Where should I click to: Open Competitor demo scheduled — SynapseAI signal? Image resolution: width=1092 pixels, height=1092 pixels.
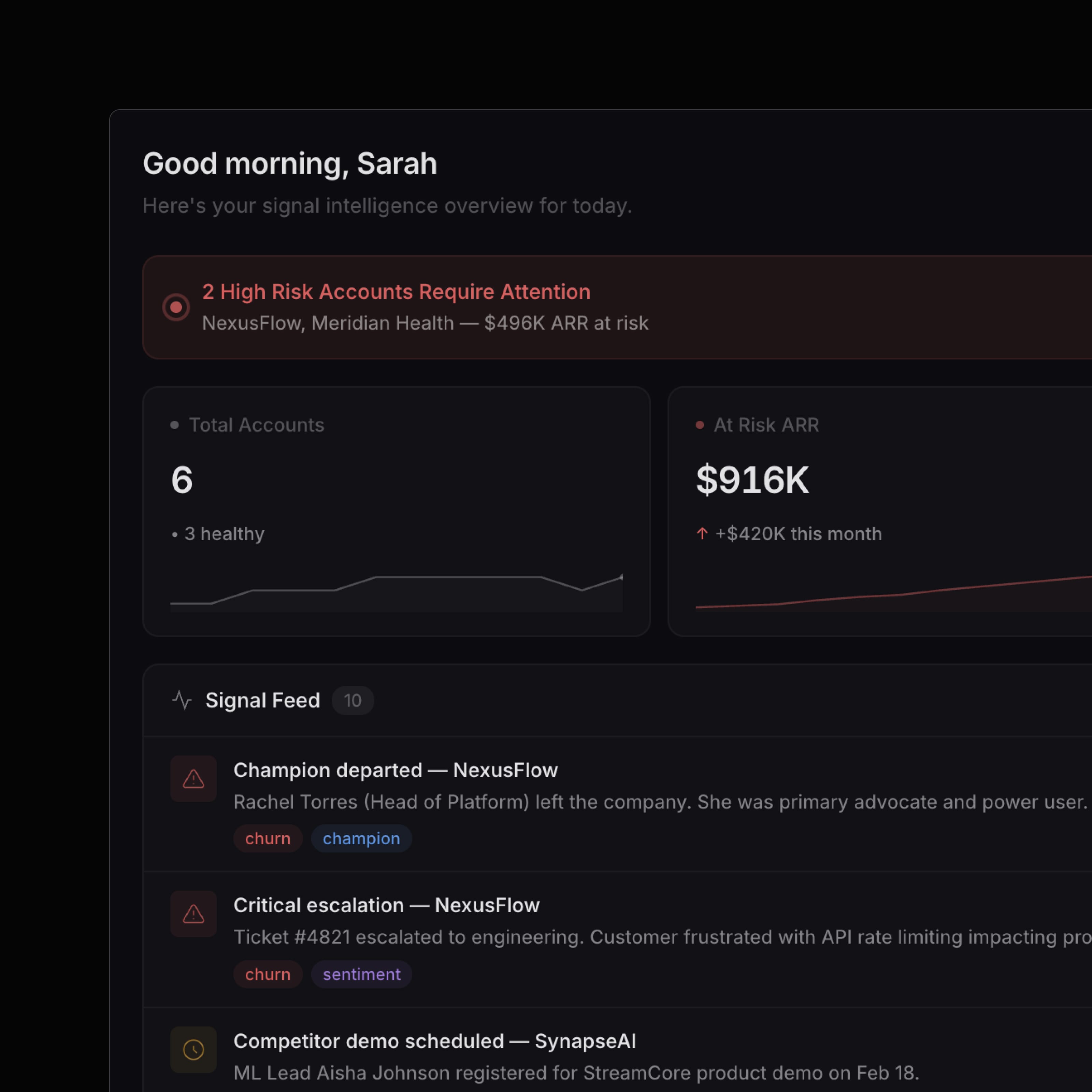pos(435,1041)
